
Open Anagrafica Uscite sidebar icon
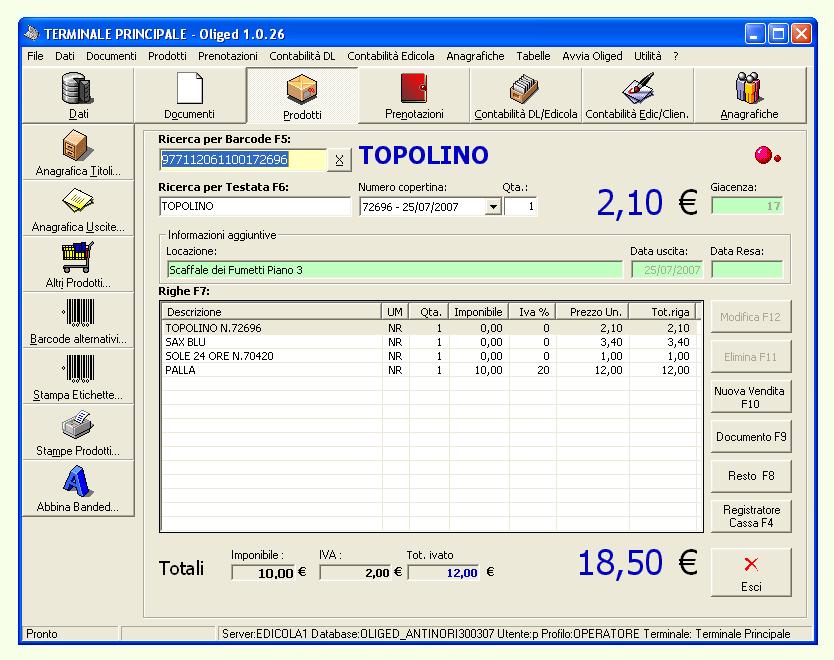click(x=78, y=209)
